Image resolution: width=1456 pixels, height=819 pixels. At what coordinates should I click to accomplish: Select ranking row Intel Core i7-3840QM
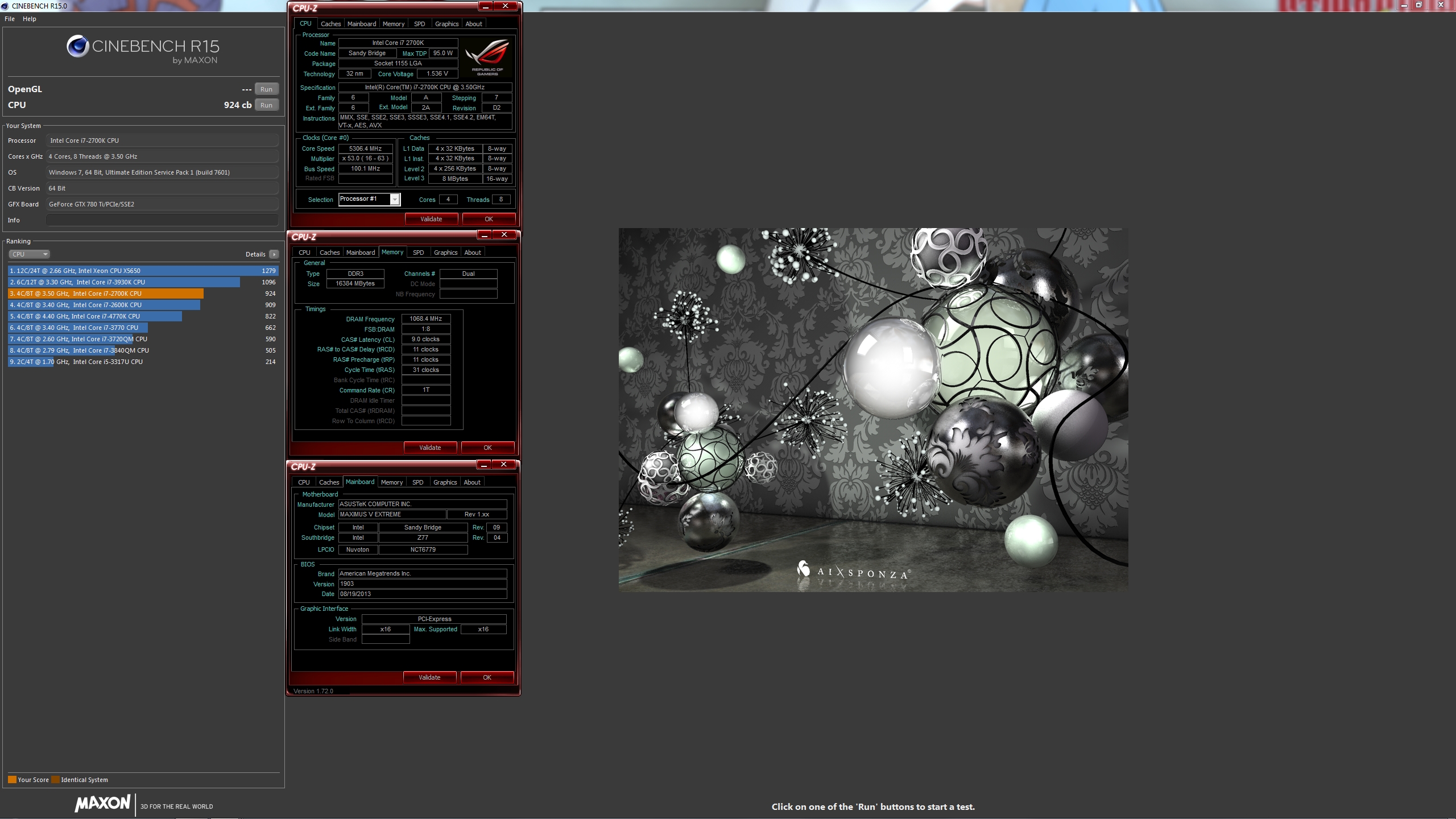click(143, 350)
